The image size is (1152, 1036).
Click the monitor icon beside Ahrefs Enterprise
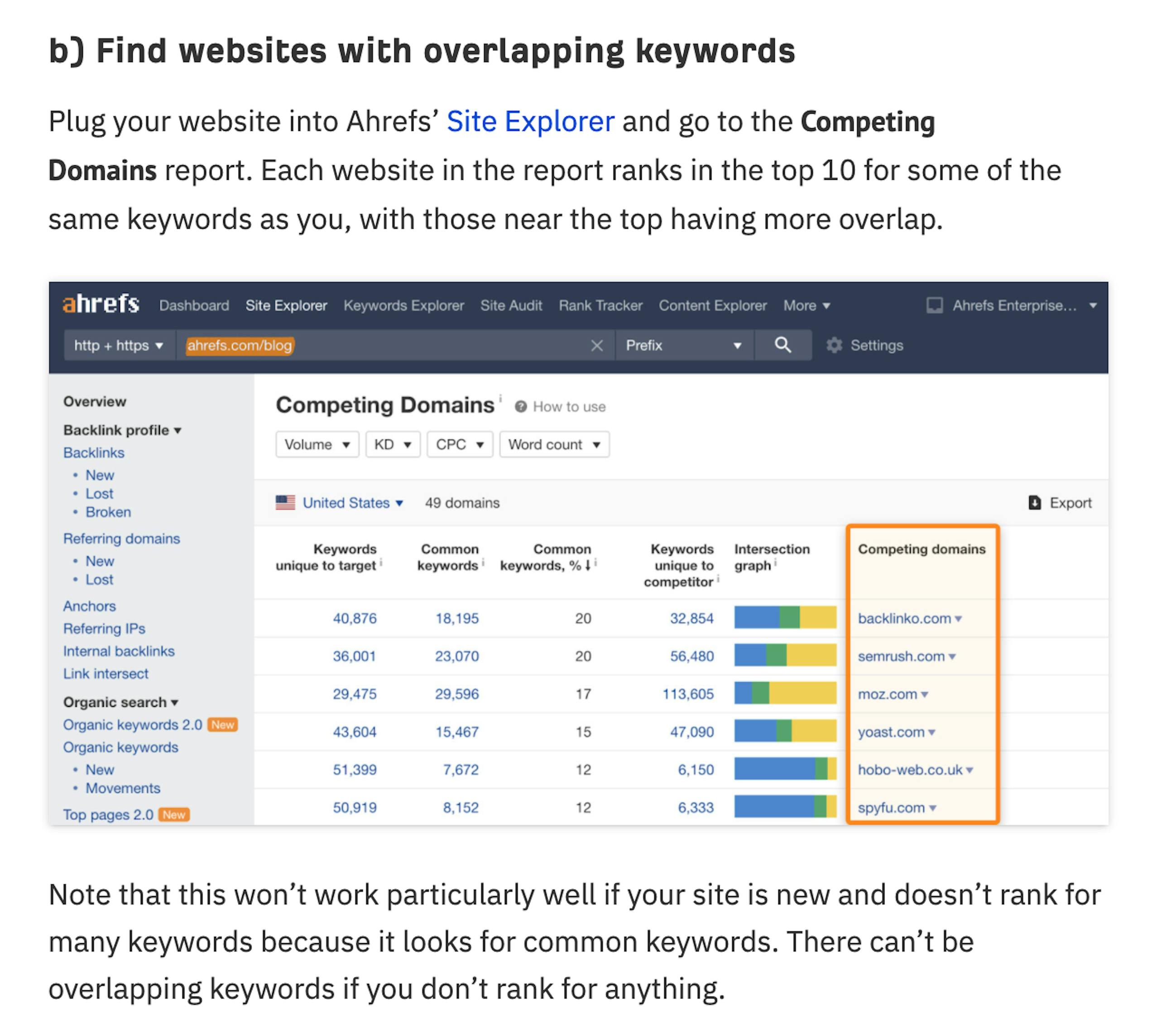coord(934,306)
